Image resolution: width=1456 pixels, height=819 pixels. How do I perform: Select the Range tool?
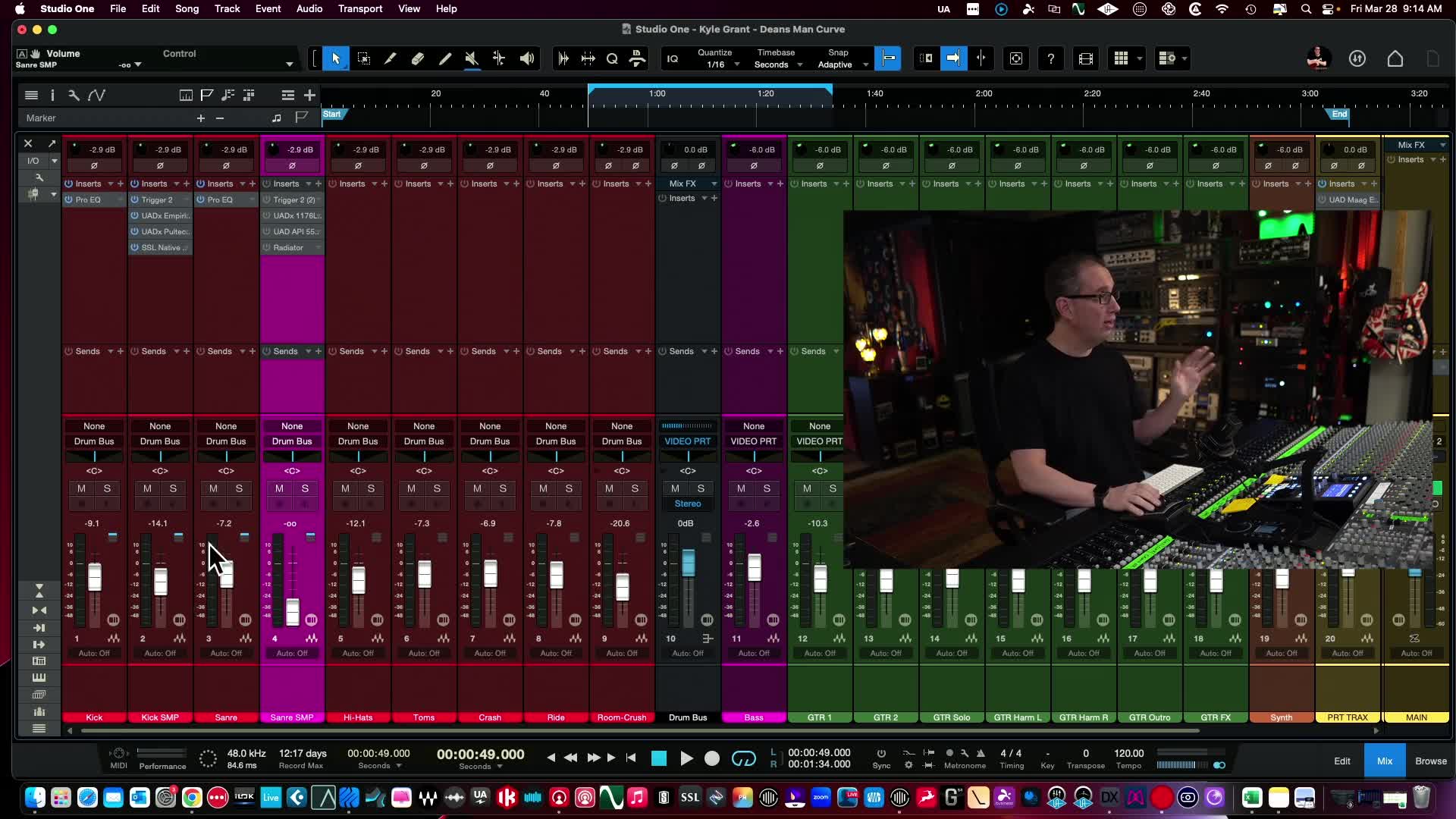coord(364,58)
